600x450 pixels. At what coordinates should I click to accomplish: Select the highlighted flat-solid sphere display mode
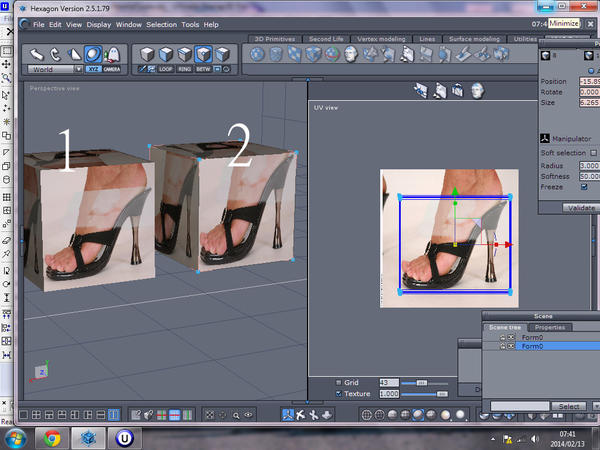click(x=418, y=415)
